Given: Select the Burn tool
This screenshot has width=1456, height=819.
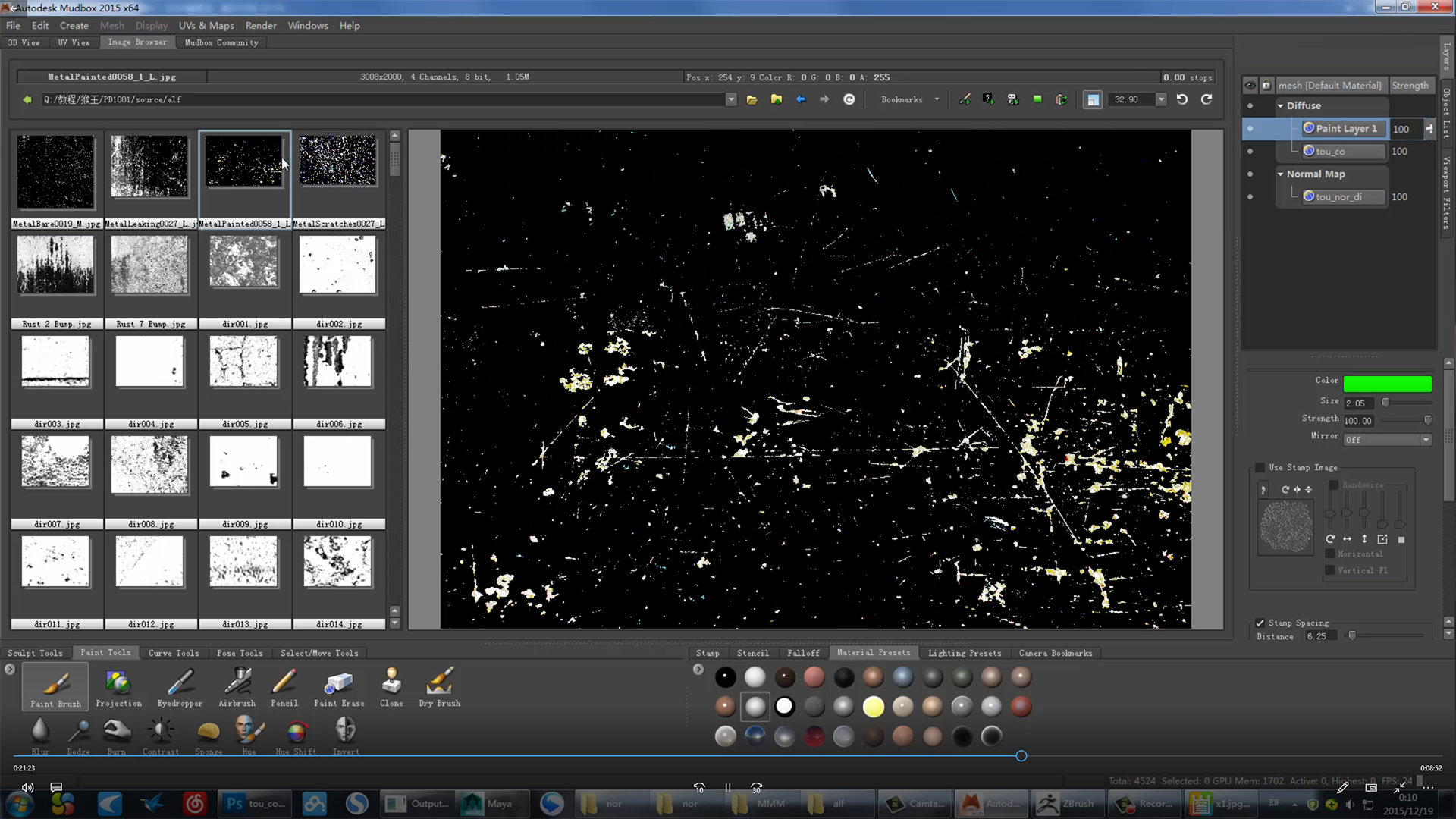Looking at the screenshot, I should [x=117, y=736].
